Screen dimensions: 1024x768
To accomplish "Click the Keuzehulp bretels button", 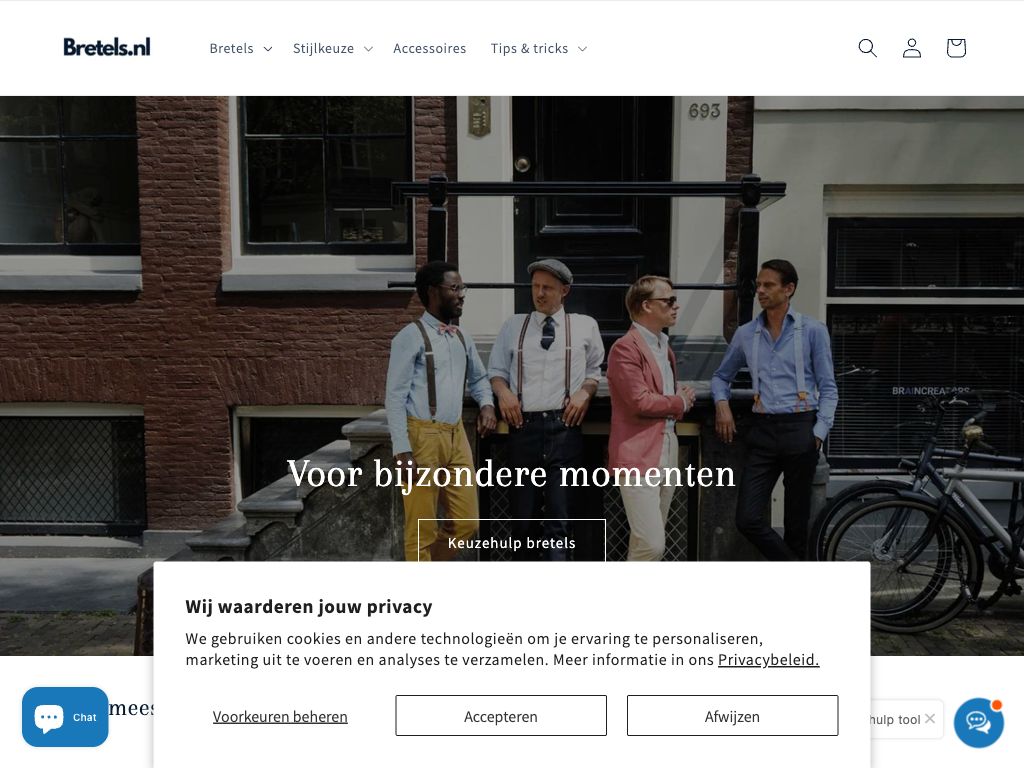I will (x=512, y=542).
